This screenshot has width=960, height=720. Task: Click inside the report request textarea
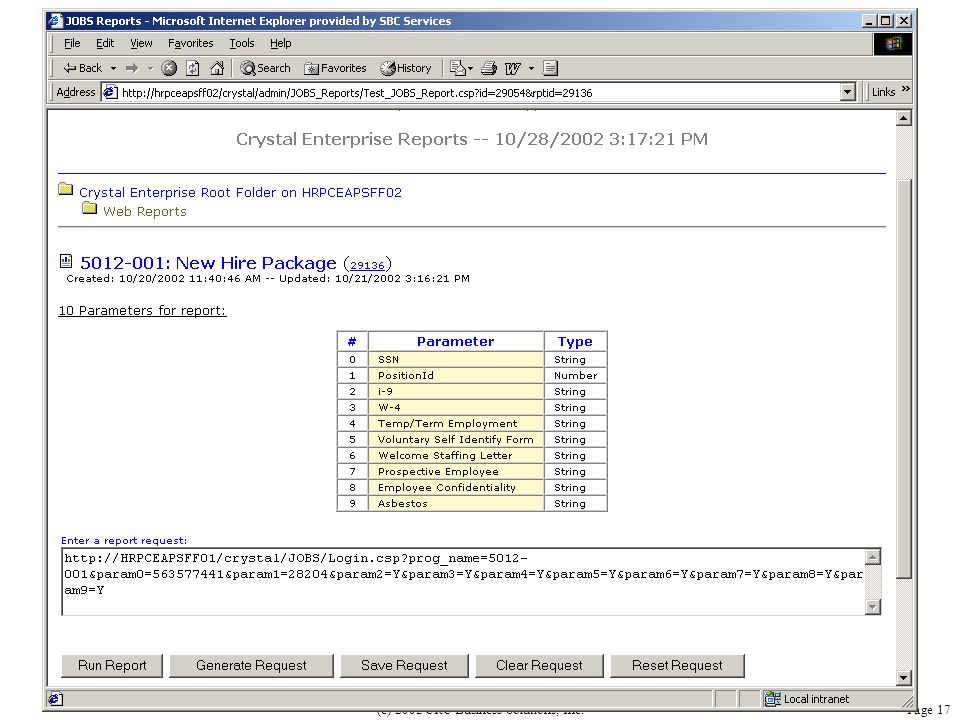(x=464, y=582)
